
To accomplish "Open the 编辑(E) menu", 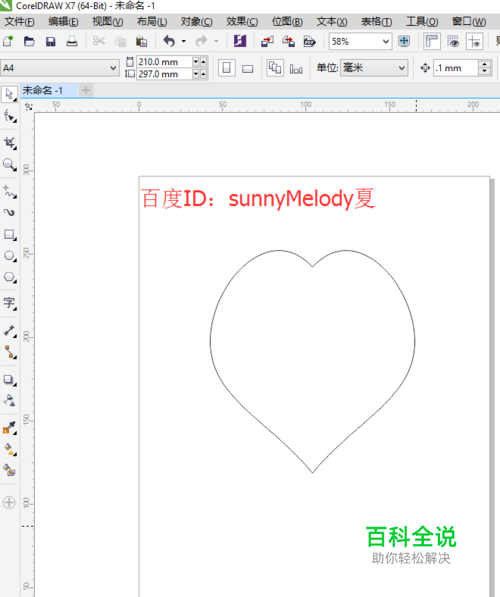I will click(63, 22).
